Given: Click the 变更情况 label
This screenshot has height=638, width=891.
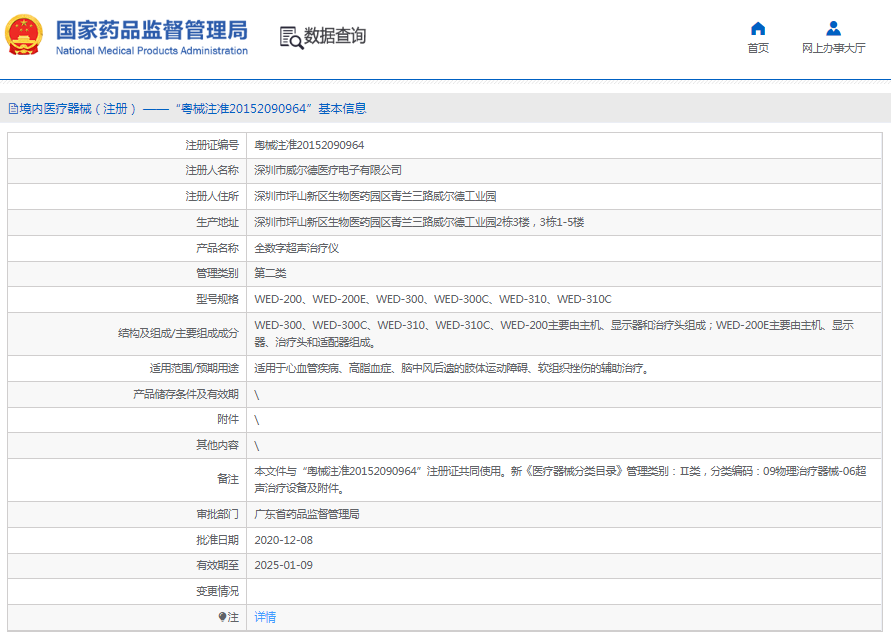Looking at the screenshot, I should pyautogui.click(x=218, y=591).
